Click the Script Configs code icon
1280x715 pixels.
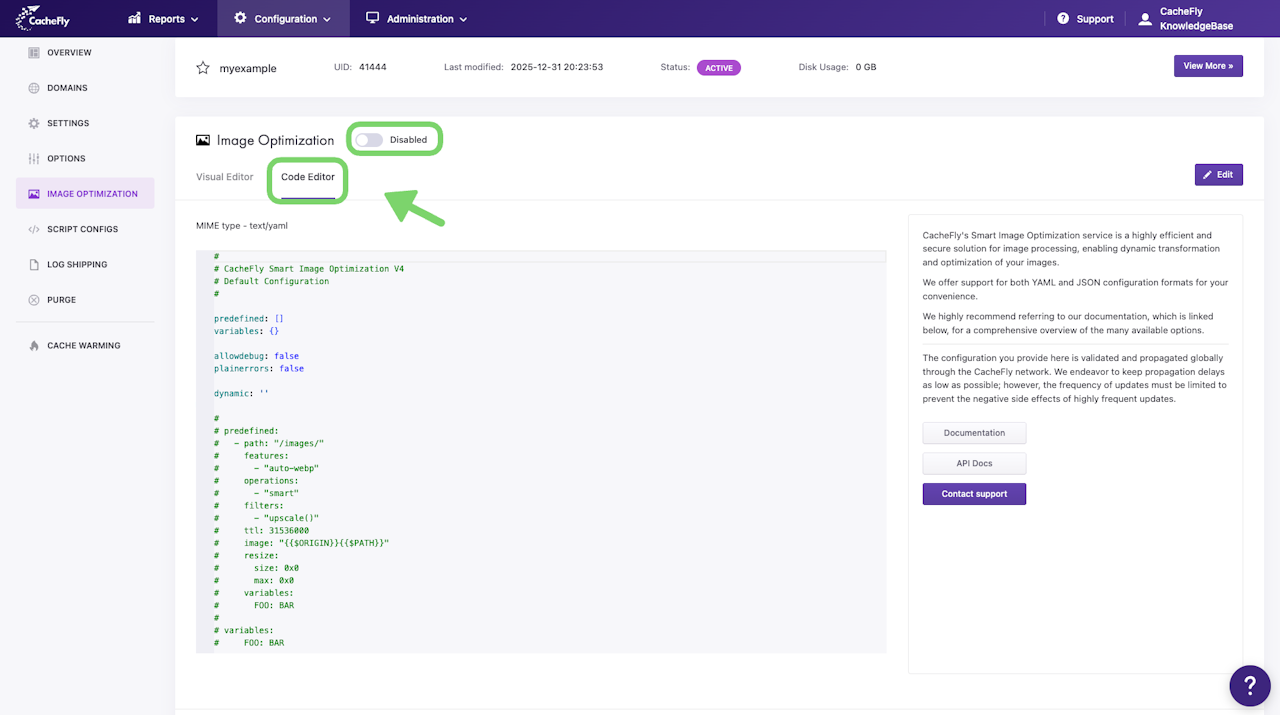click(x=34, y=230)
